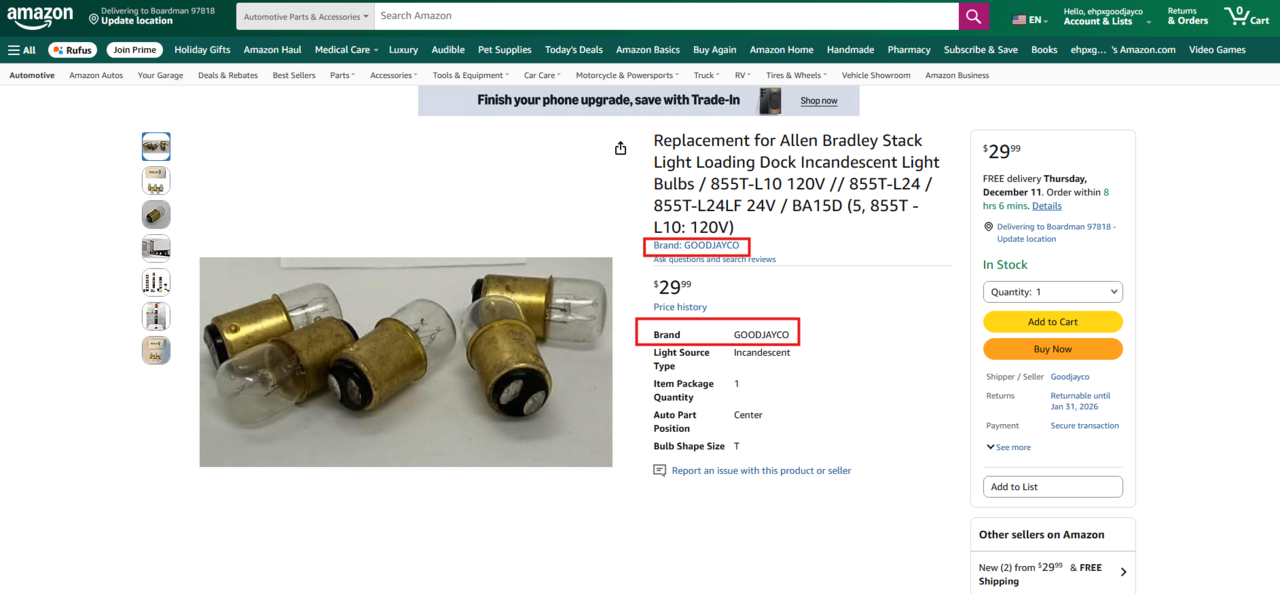Open Automotive Parts & Accessories search category dropdown

[306, 16]
